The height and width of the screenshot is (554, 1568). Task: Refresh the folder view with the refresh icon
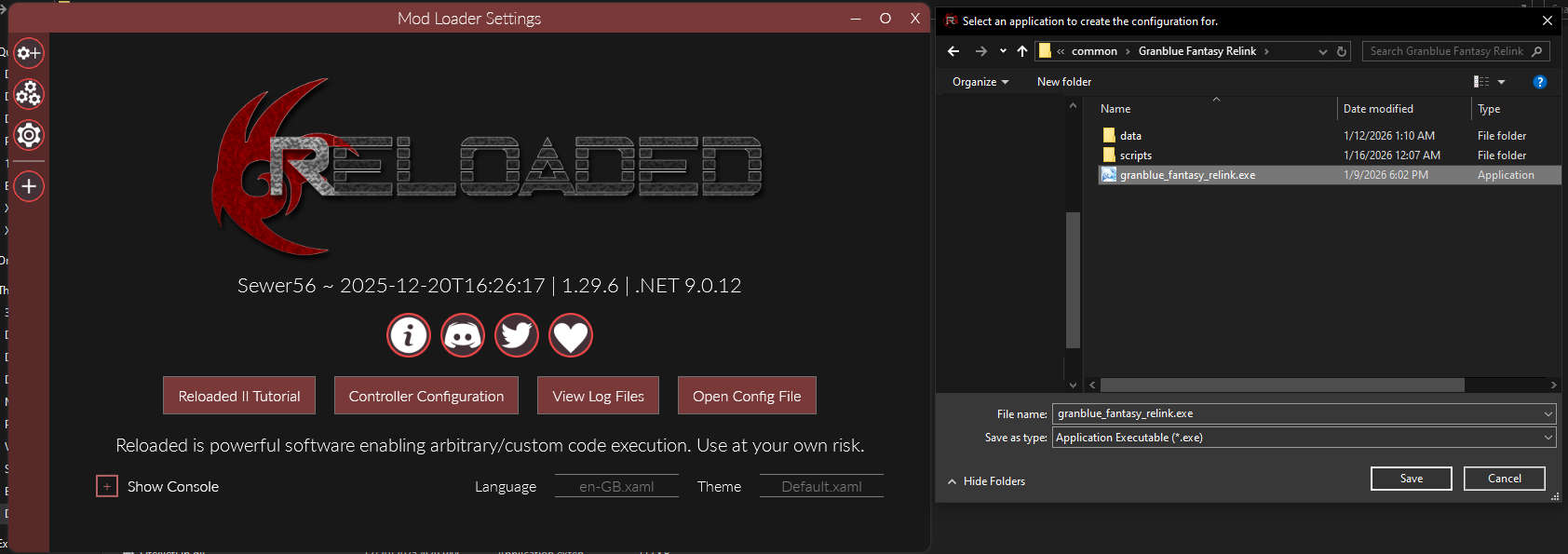coord(1342,52)
